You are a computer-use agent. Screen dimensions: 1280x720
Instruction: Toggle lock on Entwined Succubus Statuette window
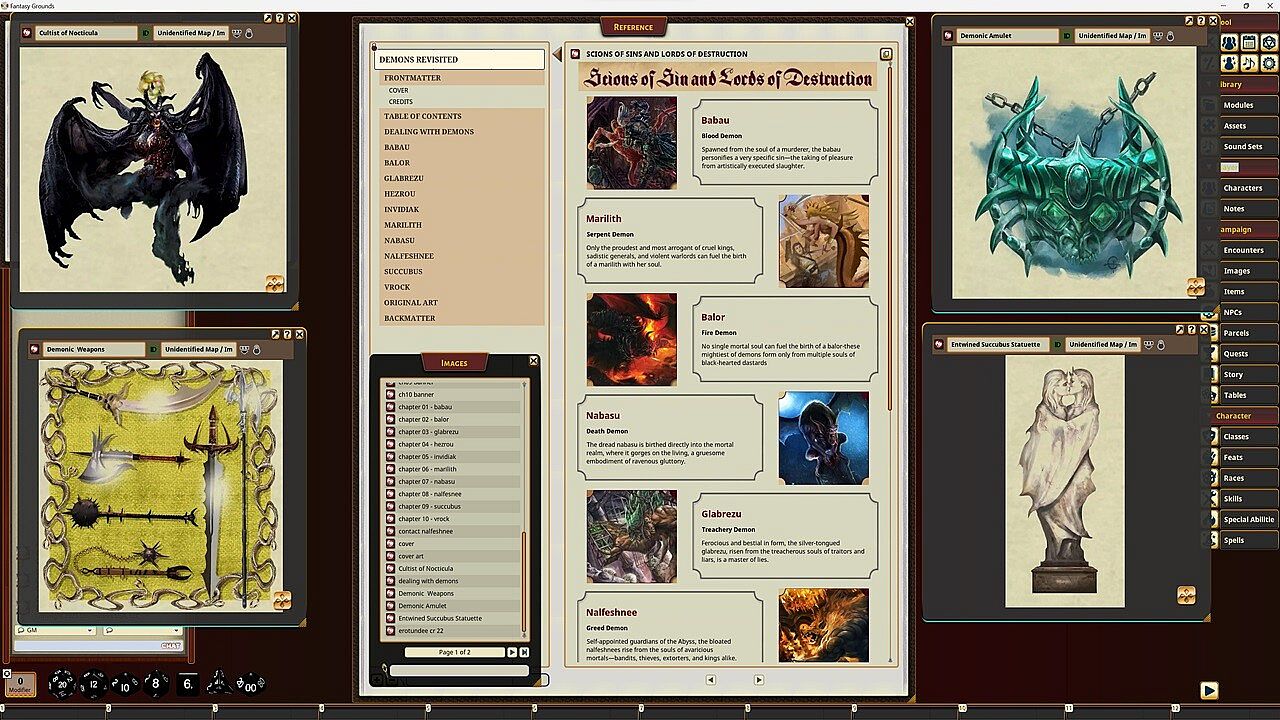coord(1161,344)
